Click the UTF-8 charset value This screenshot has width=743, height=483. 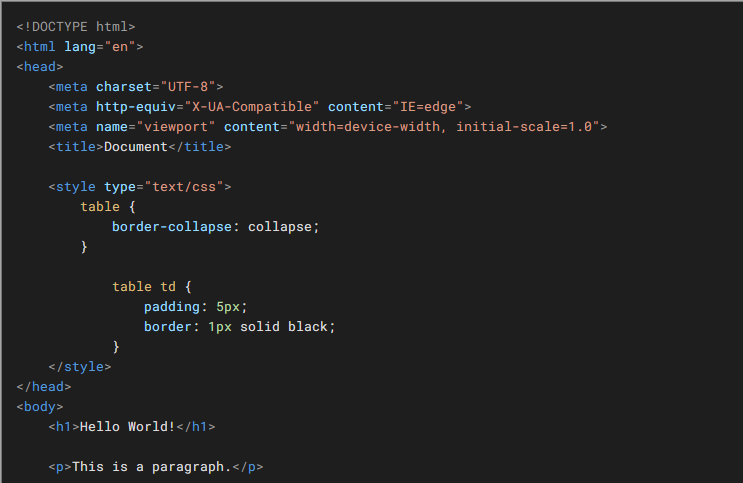188,87
